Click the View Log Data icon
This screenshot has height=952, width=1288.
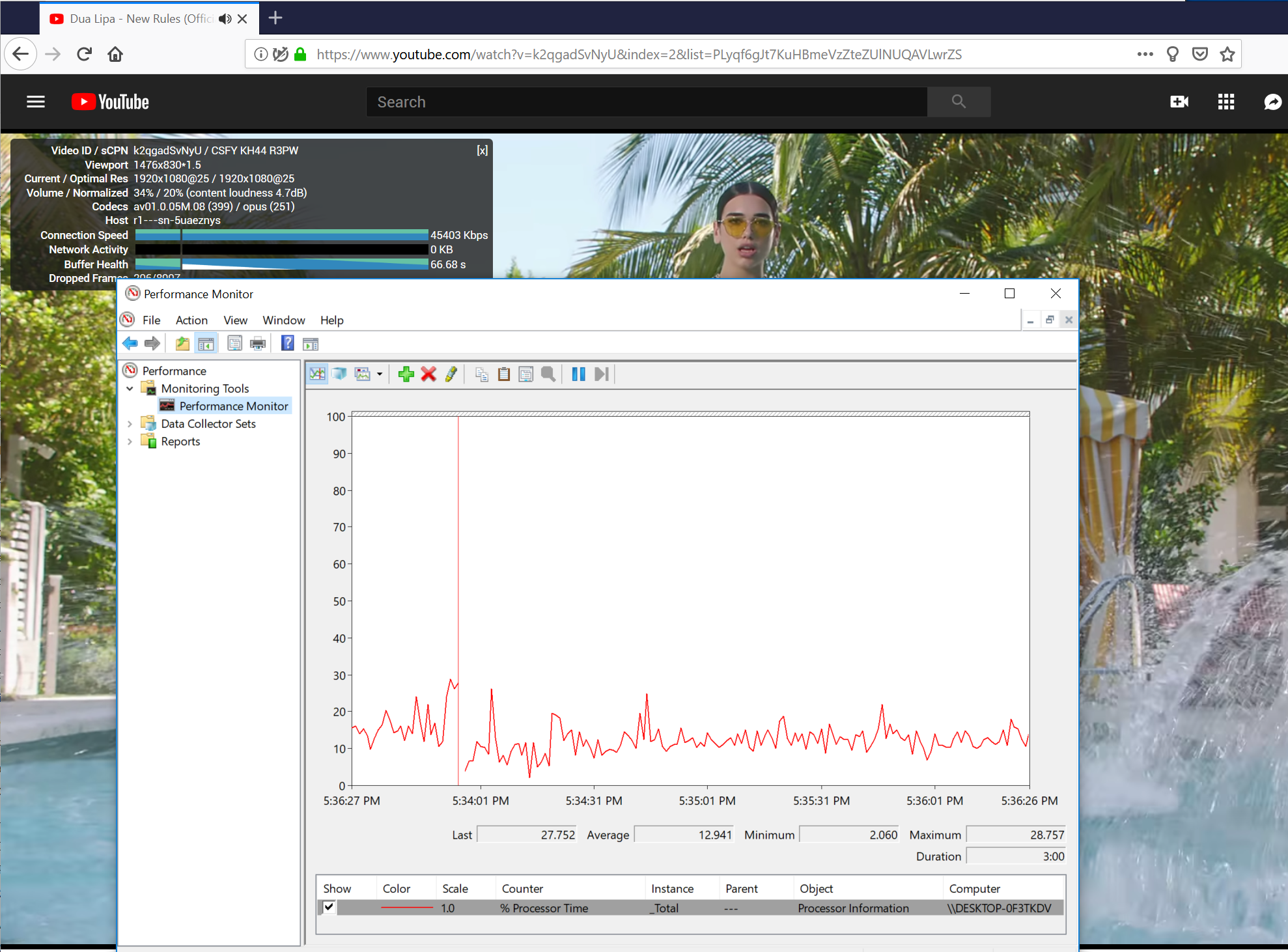click(339, 374)
